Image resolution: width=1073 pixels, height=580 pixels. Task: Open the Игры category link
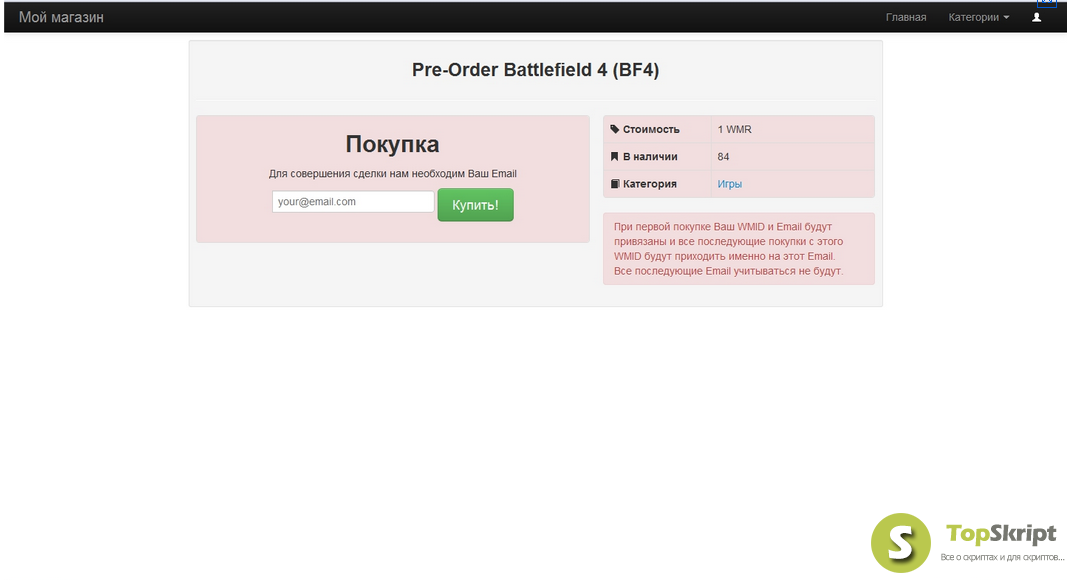tap(729, 184)
